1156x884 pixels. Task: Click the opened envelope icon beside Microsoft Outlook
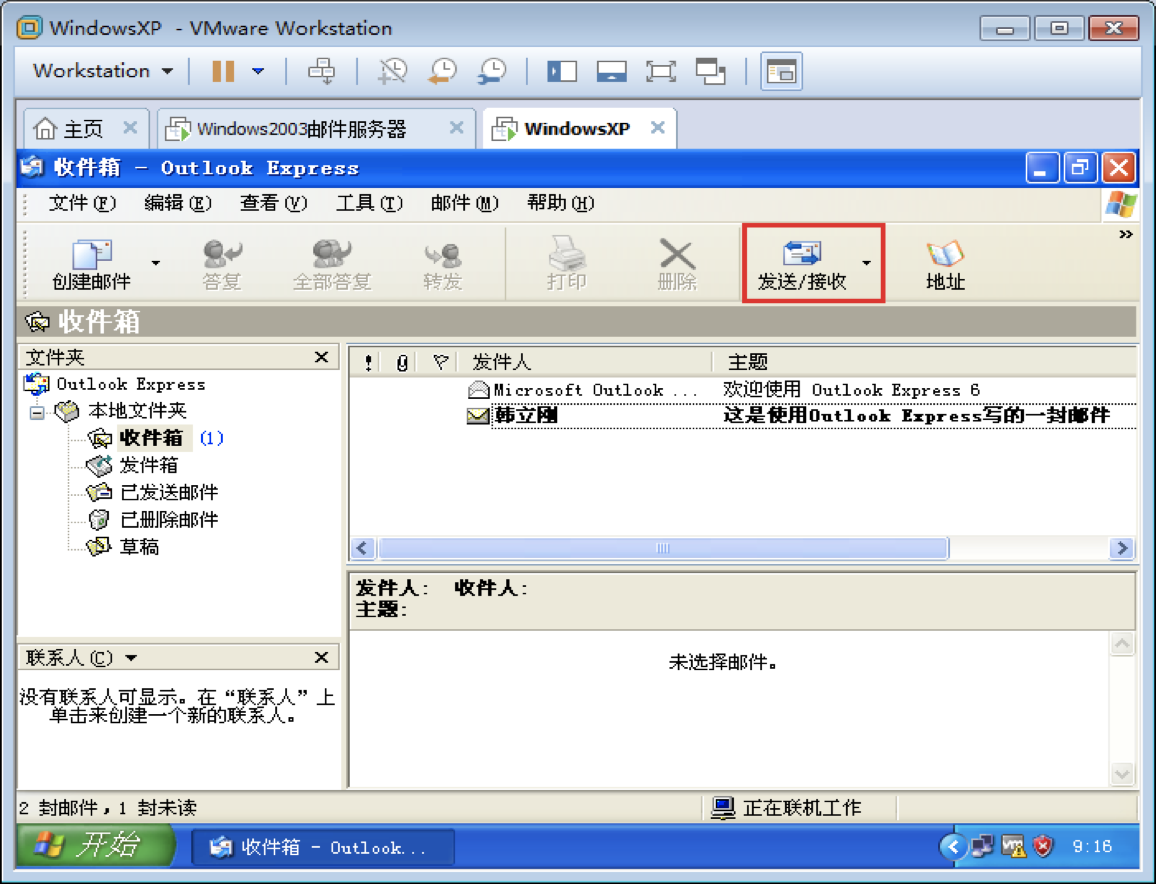pos(478,389)
